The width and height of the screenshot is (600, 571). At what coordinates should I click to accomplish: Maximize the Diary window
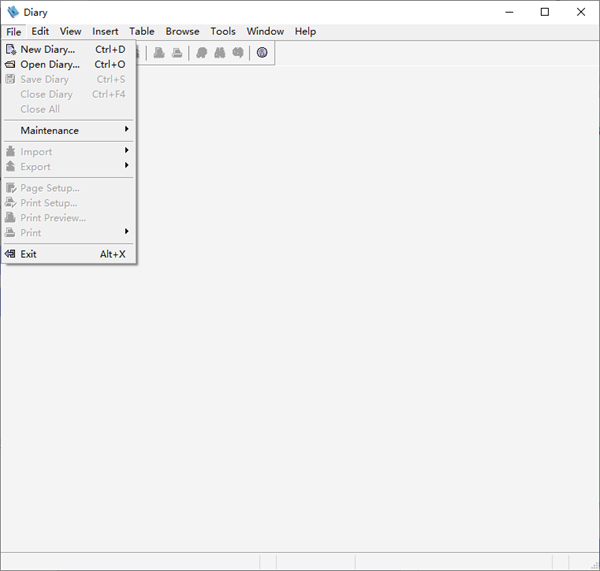(x=544, y=12)
